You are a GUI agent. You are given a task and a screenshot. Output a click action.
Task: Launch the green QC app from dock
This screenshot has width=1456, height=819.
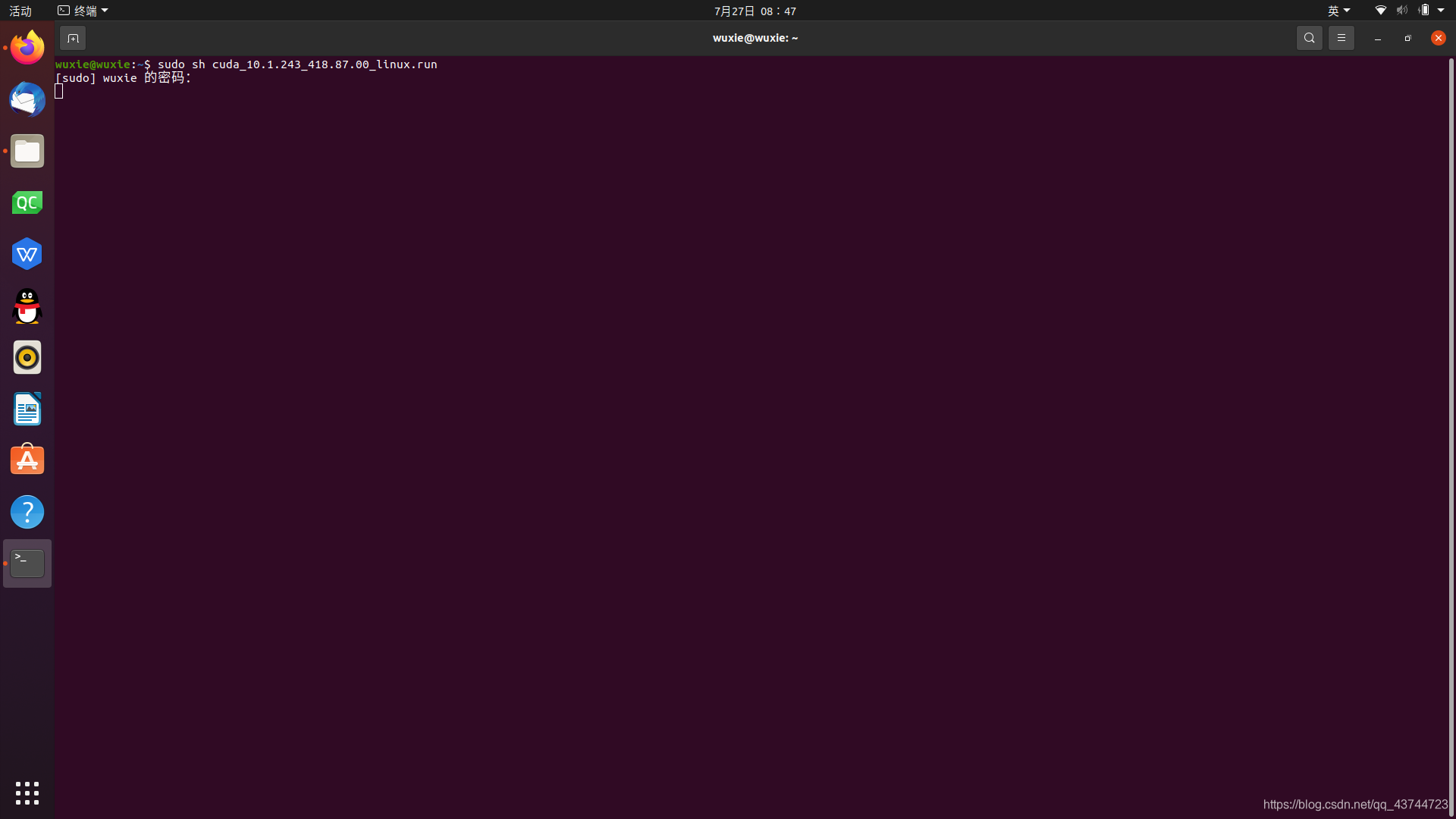coord(27,202)
